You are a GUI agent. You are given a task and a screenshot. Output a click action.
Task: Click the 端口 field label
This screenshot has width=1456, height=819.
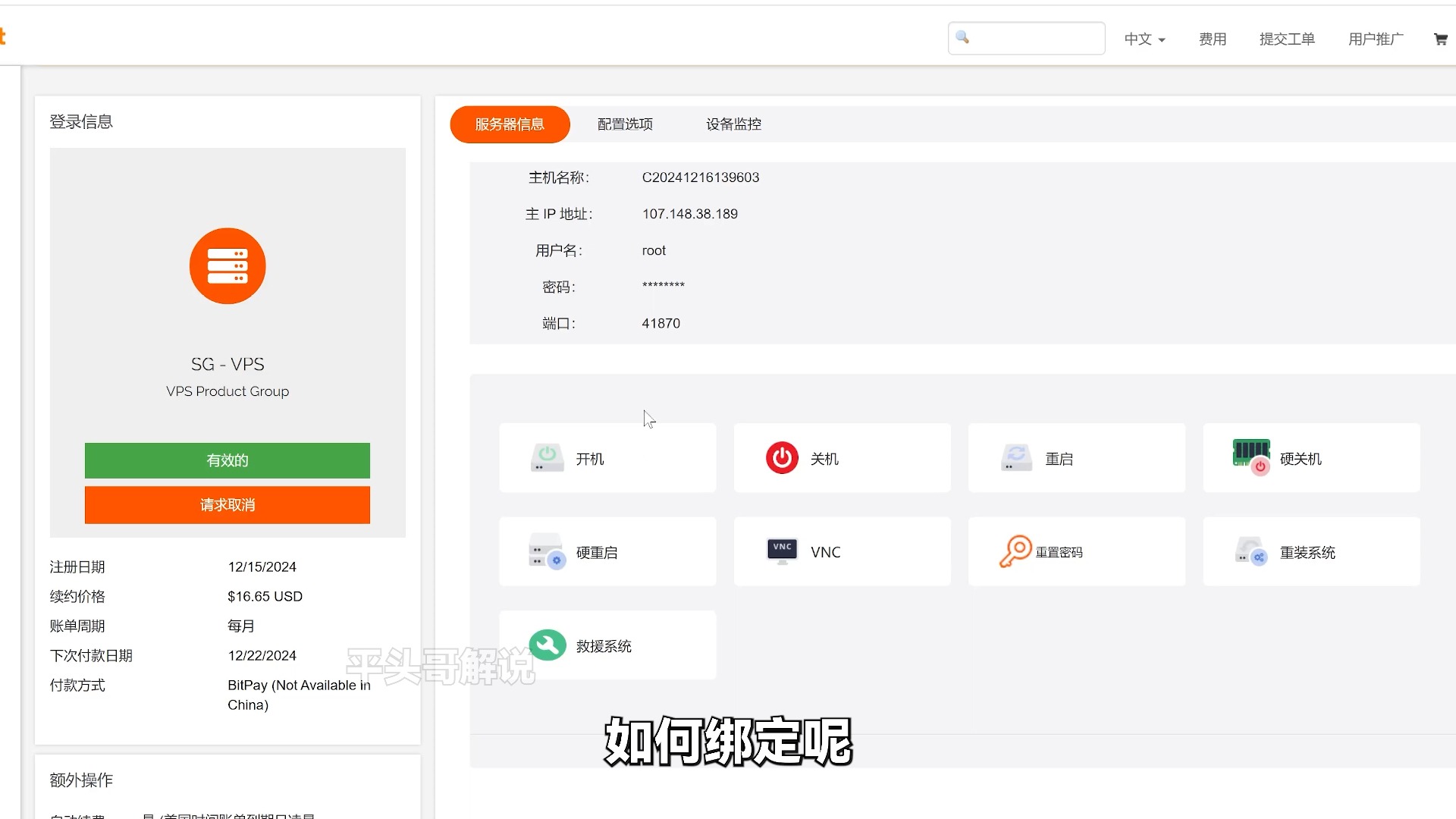559,323
